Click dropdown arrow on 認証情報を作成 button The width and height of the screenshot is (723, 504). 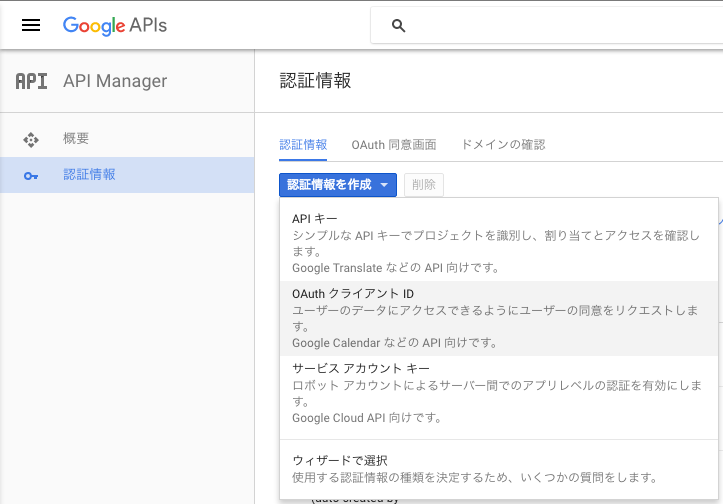(x=384, y=185)
